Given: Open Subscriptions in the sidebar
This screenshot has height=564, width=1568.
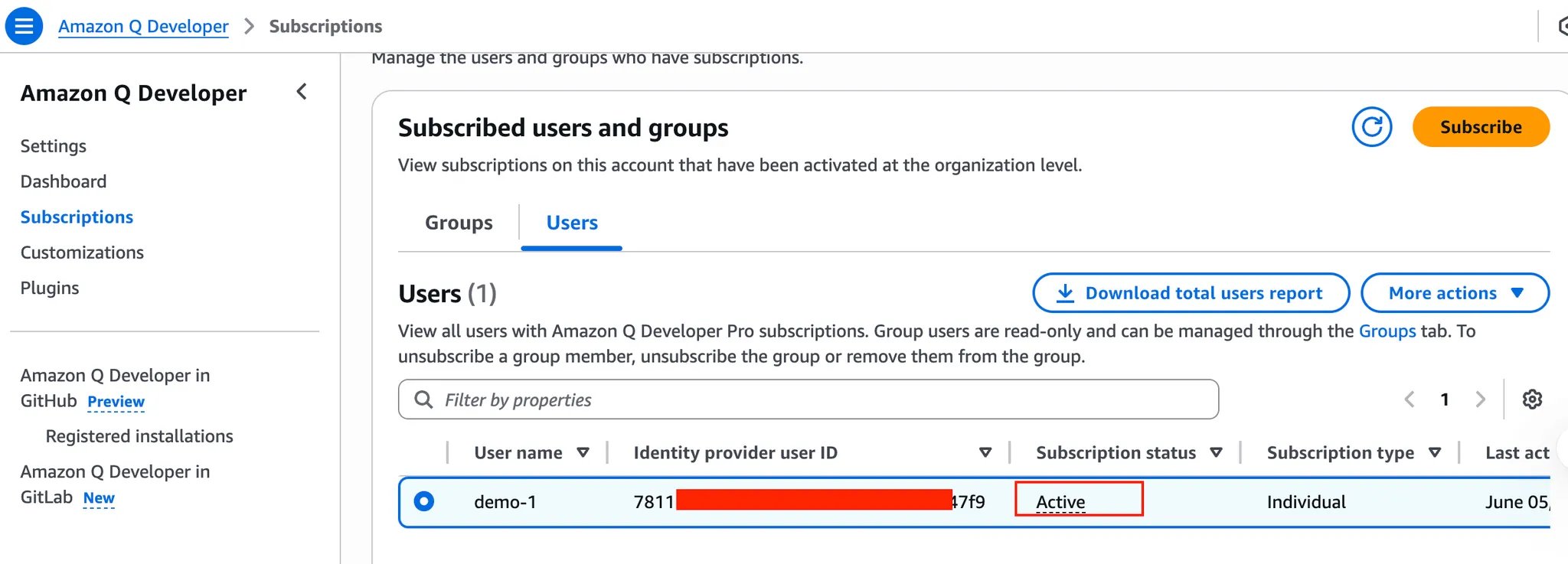Looking at the screenshot, I should coord(77,217).
